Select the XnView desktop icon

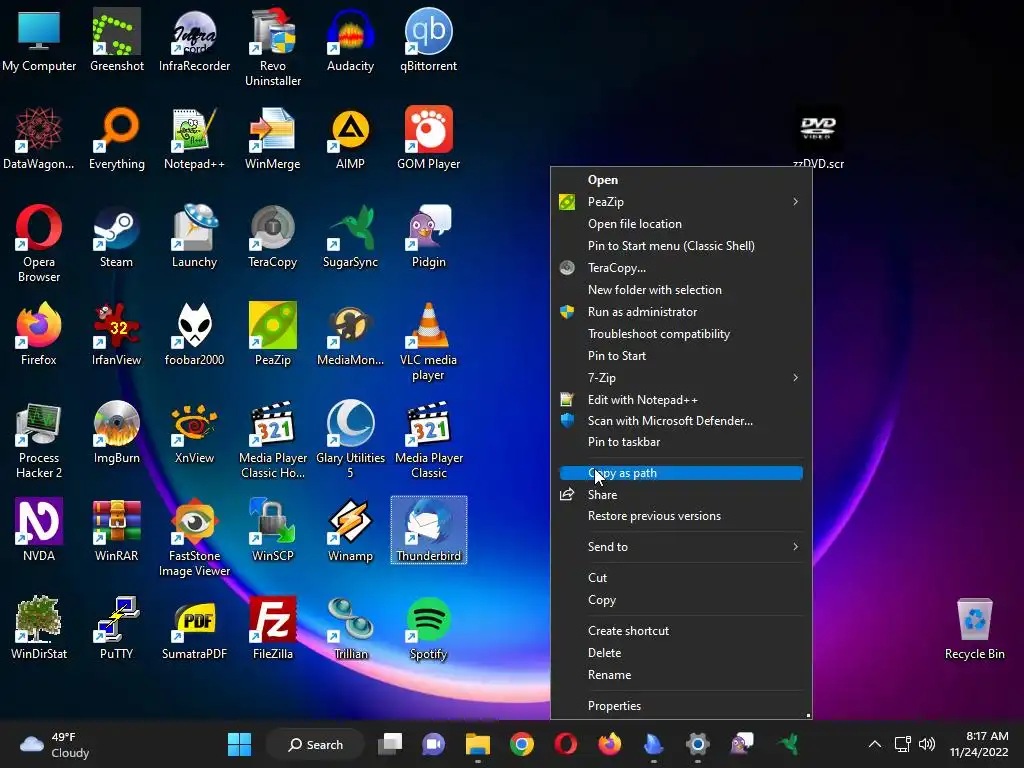coord(194,432)
